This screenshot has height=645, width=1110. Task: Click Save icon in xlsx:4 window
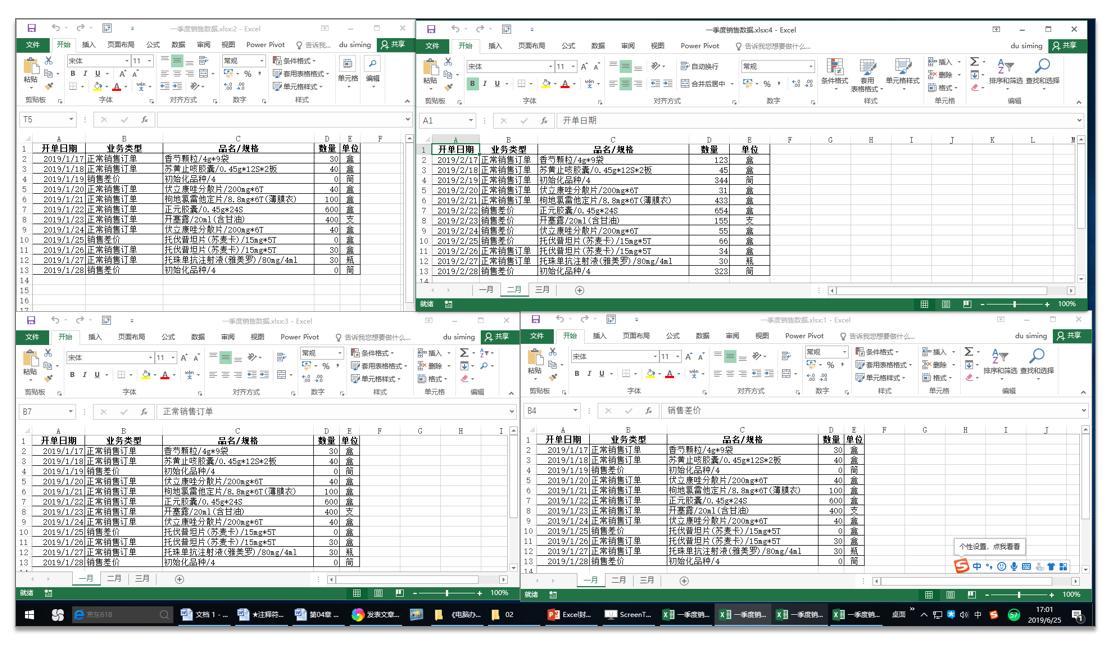(431, 30)
